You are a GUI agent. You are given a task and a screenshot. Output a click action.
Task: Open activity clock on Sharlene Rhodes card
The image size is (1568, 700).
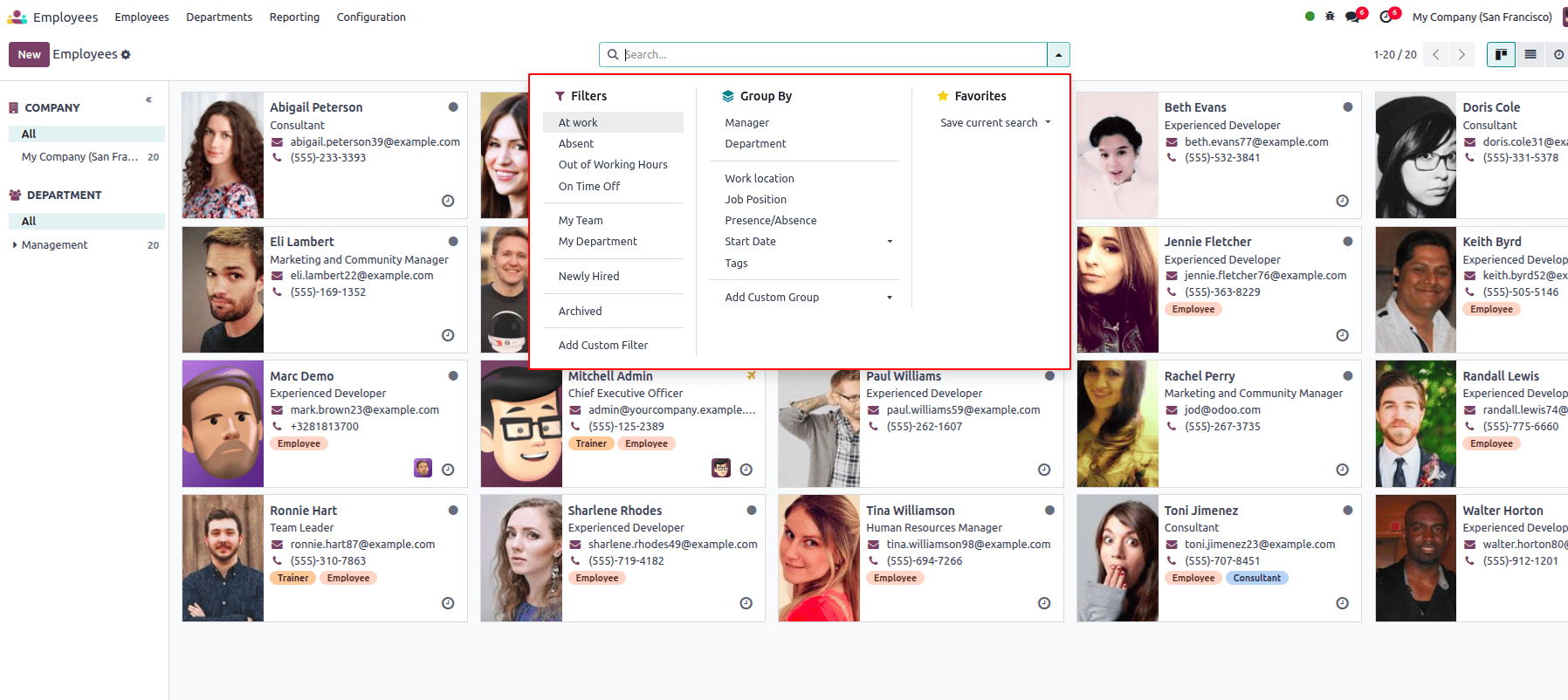pos(746,603)
